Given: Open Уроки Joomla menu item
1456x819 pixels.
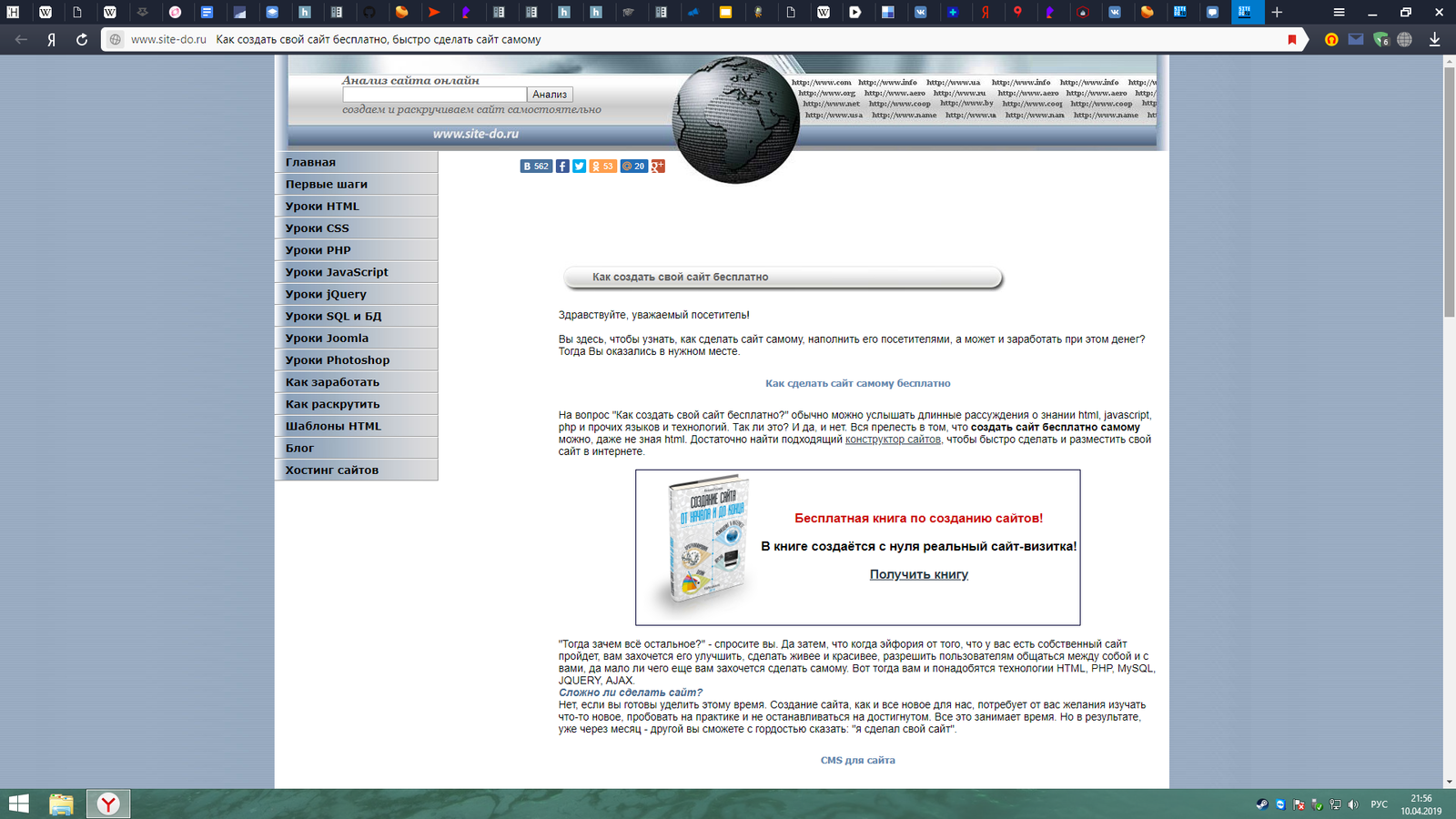Looking at the screenshot, I should 356,339.
